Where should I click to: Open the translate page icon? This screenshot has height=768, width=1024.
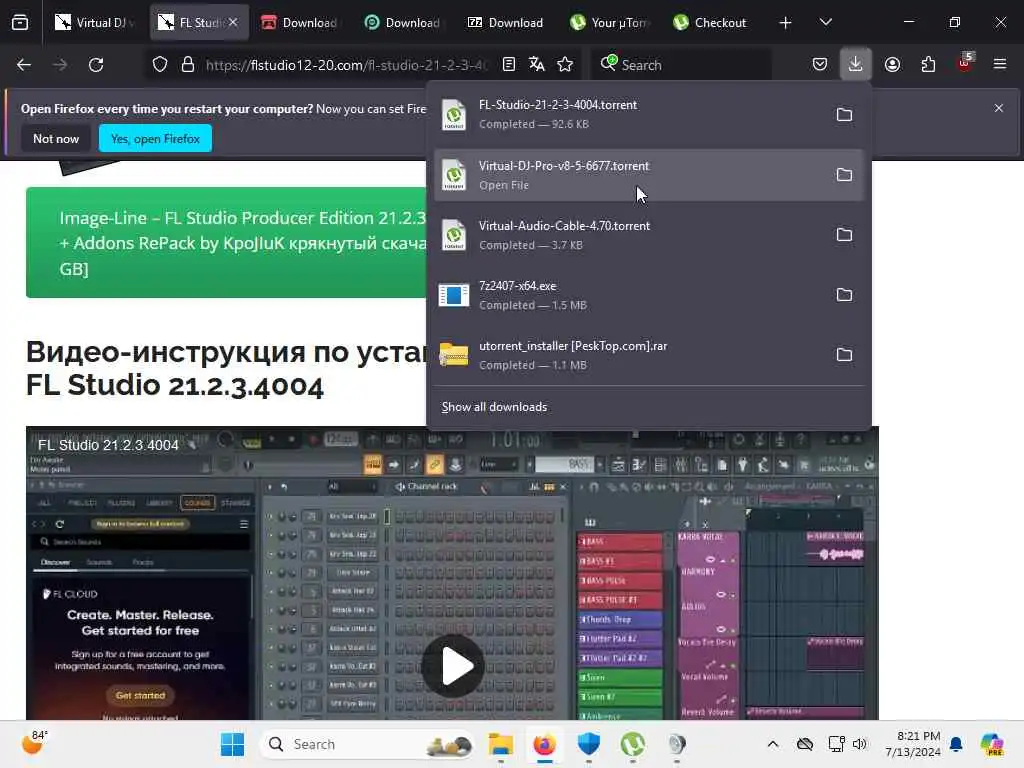pyautogui.click(x=537, y=65)
